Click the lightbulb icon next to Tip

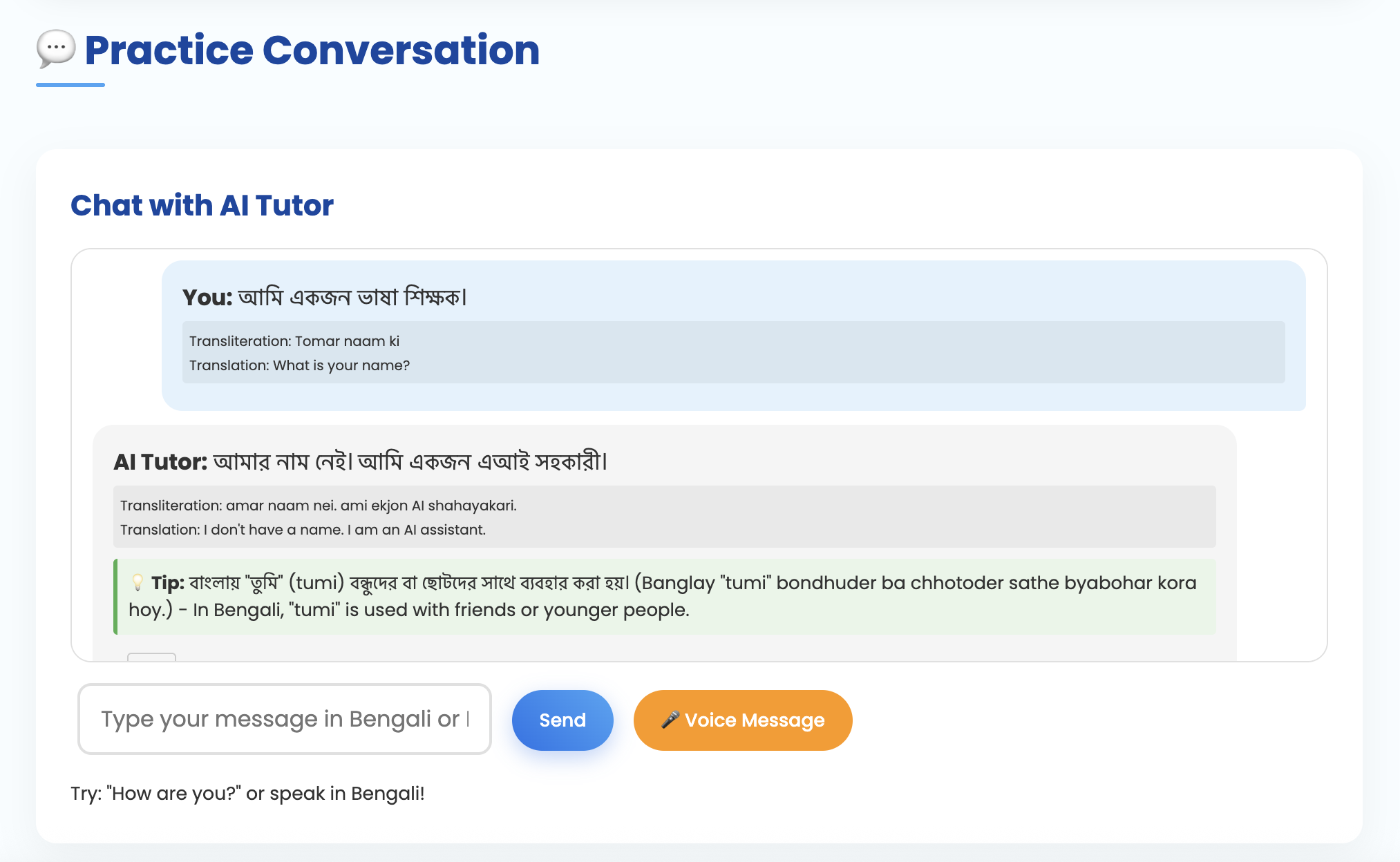(138, 582)
